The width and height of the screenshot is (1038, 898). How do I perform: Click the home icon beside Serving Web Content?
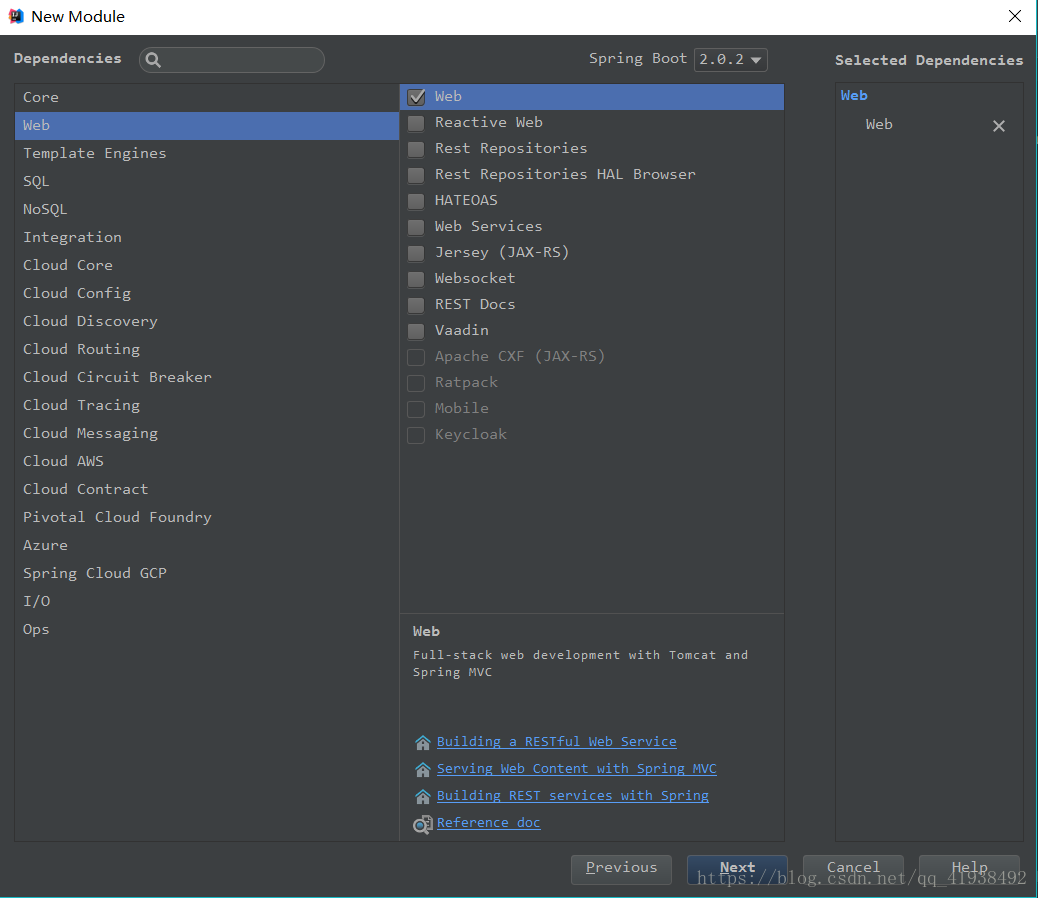click(422, 770)
